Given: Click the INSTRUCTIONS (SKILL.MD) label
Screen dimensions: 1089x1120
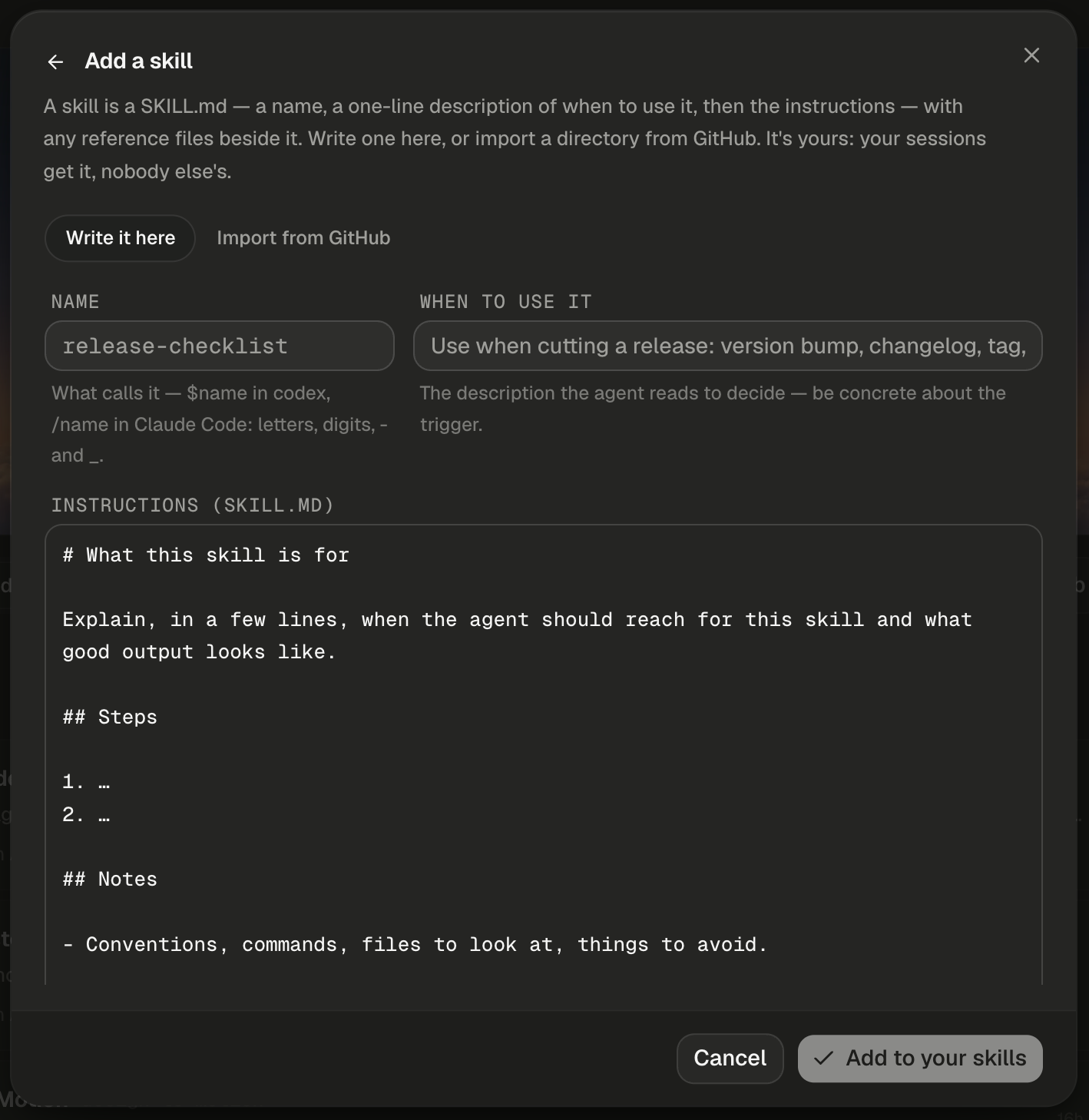Looking at the screenshot, I should pos(192,505).
